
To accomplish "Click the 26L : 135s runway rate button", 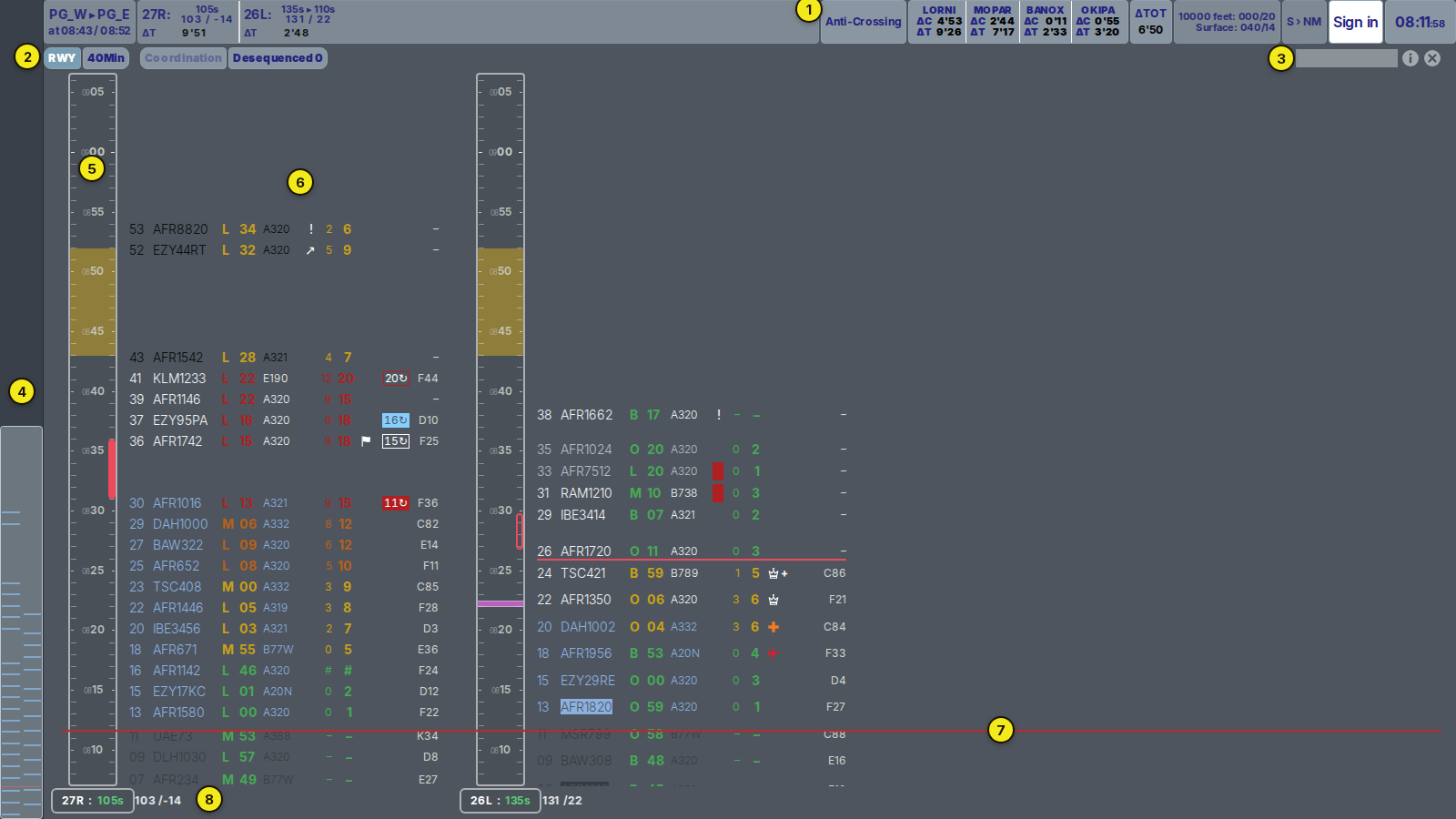I will 500,801.
